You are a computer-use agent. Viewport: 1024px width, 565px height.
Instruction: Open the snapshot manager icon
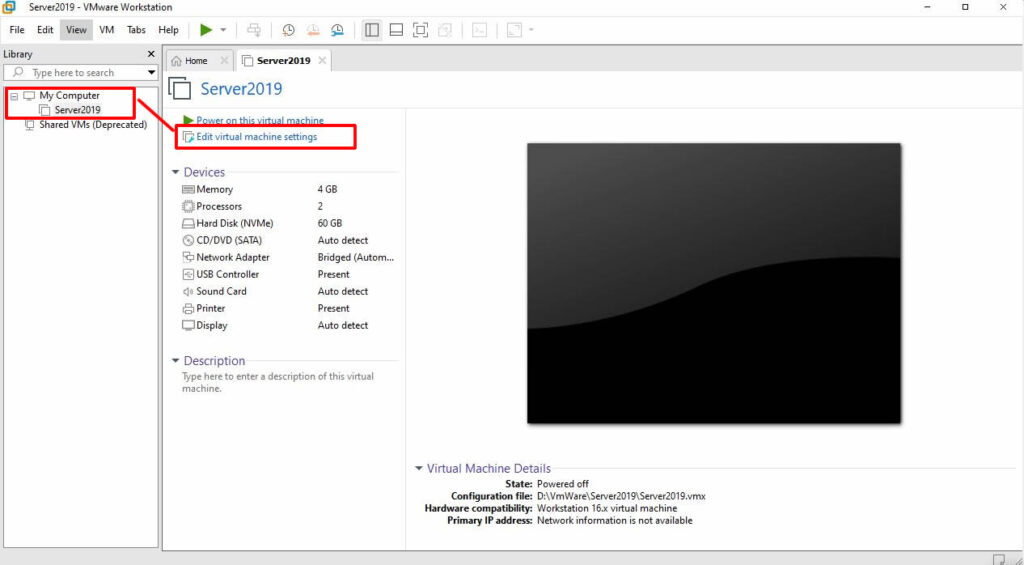[338, 30]
